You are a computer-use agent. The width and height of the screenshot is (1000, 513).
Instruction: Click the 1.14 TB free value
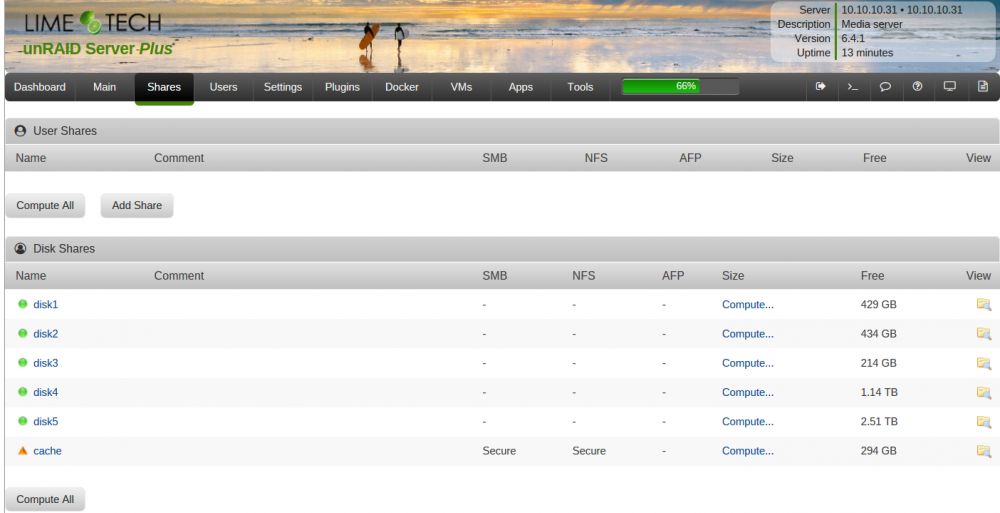coord(879,392)
